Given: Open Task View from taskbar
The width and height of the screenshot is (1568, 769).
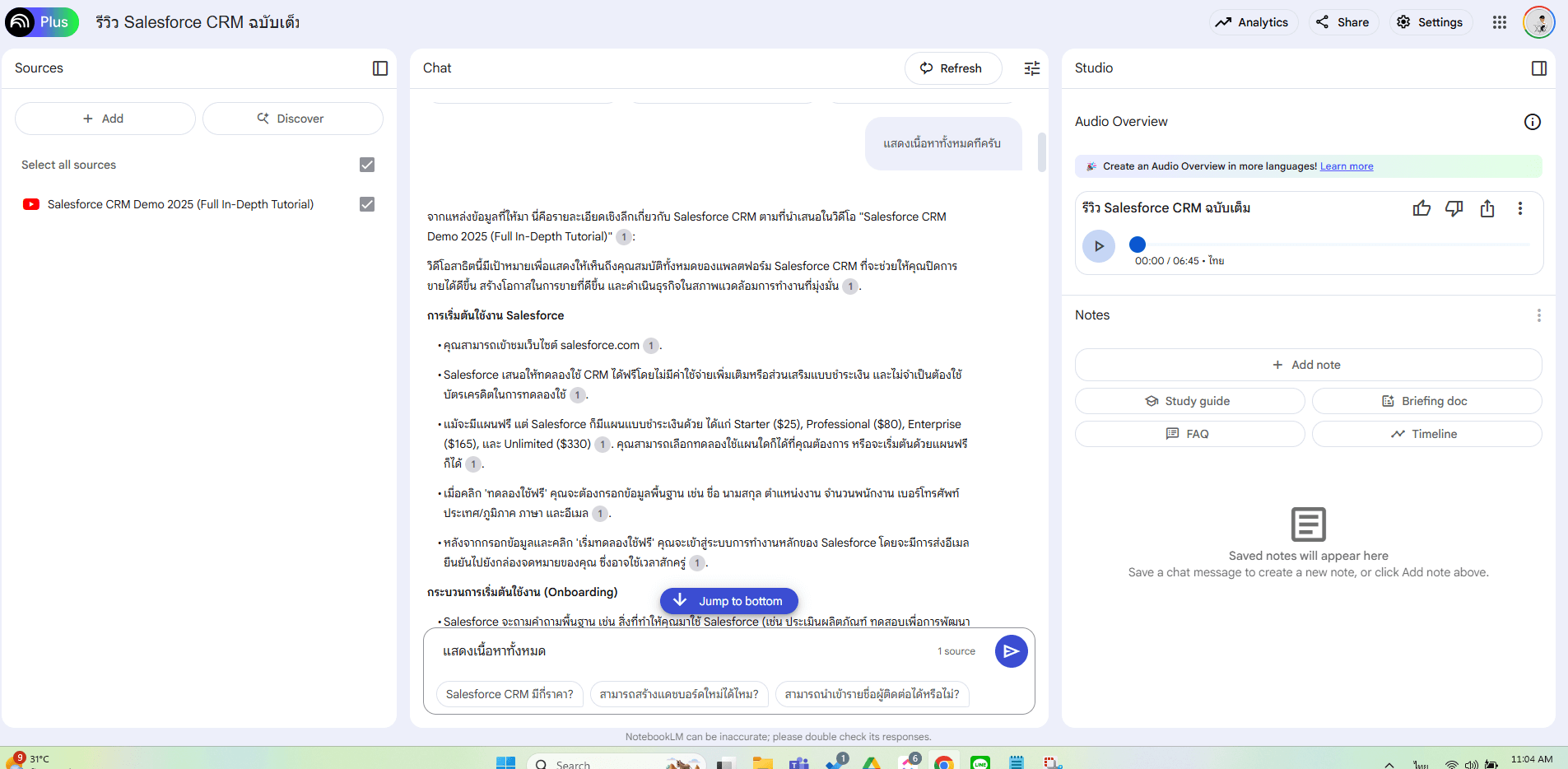Looking at the screenshot, I should tap(725, 763).
